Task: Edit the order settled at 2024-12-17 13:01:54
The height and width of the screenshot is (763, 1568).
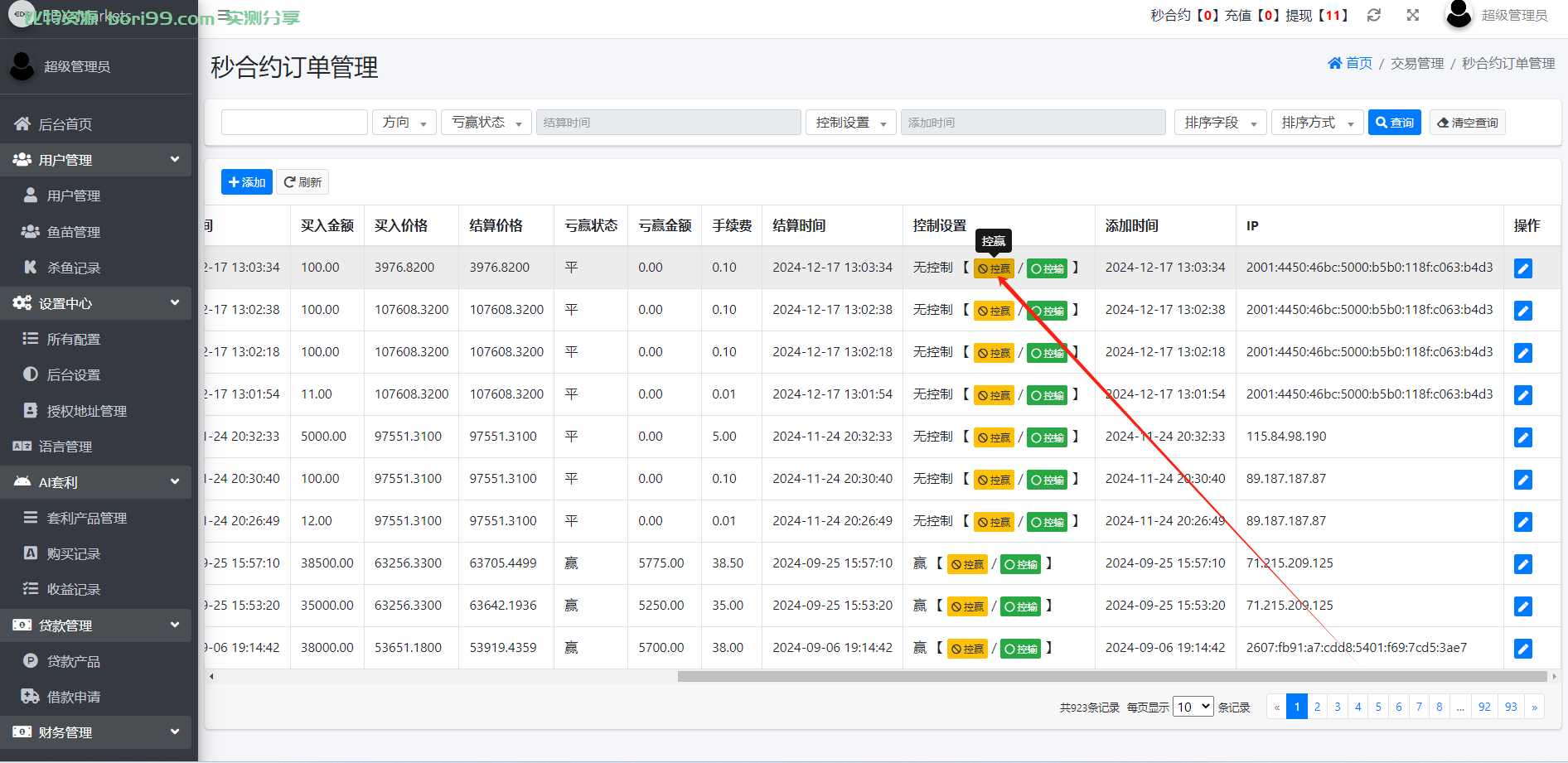Action: [1523, 395]
